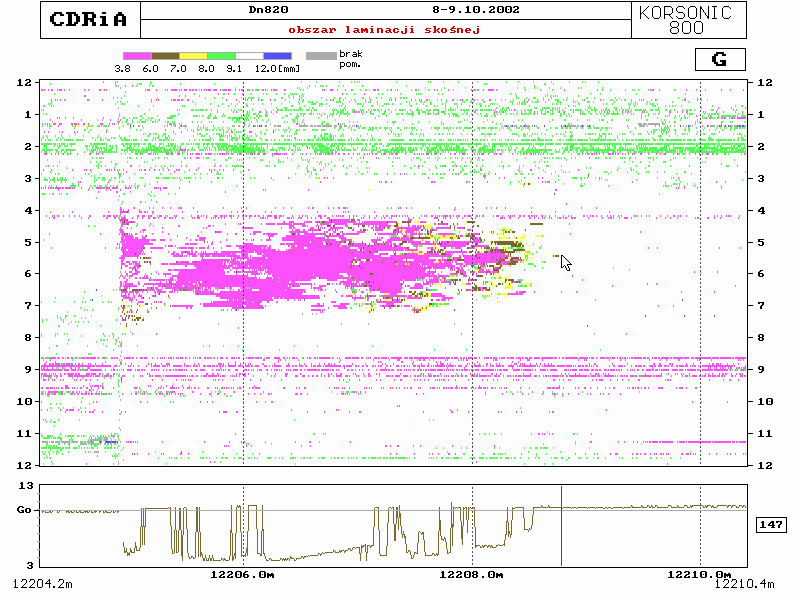Click the 12204.2m start distance label
800x600 pixels.
tap(42, 584)
